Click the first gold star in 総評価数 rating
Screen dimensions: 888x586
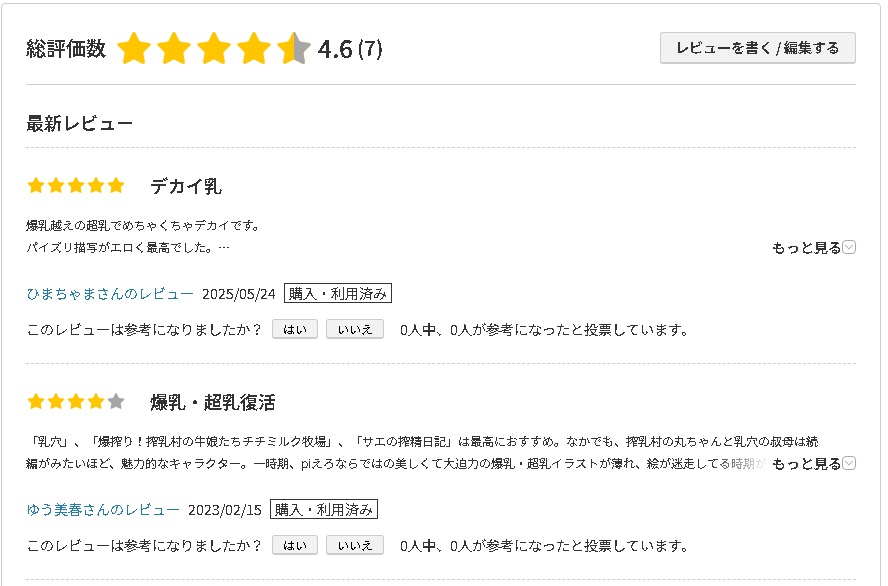(134, 48)
